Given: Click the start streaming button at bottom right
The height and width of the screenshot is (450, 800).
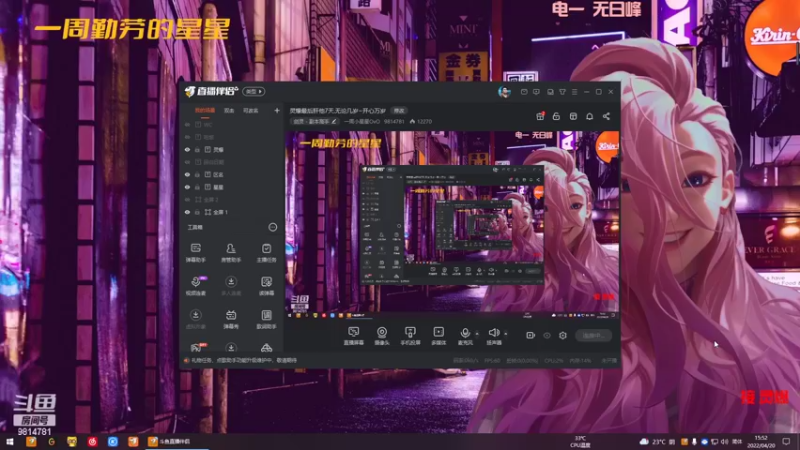Looking at the screenshot, I should click(x=593, y=335).
